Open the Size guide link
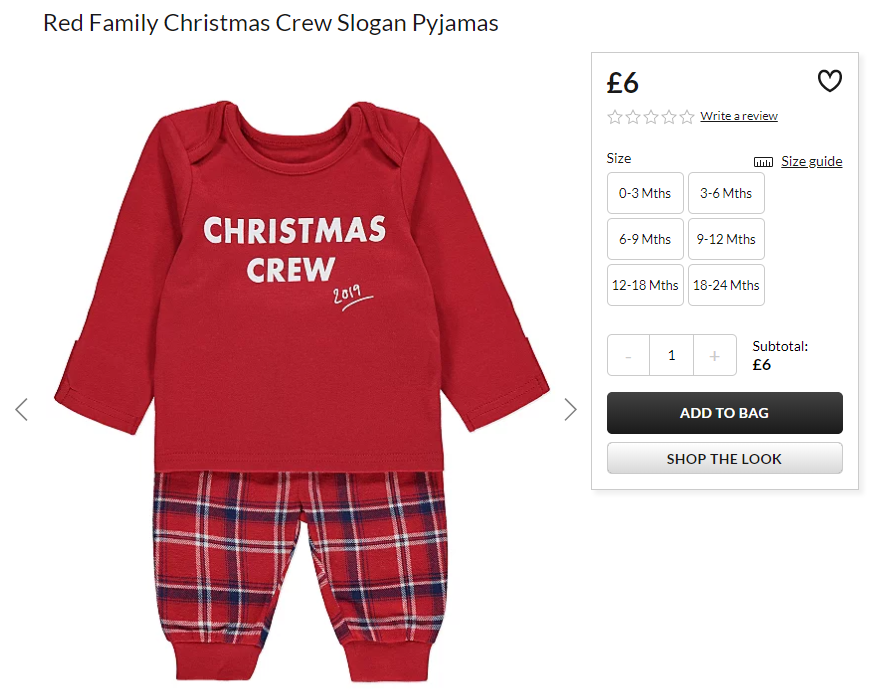The height and width of the screenshot is (694, 889). [812, 162]
